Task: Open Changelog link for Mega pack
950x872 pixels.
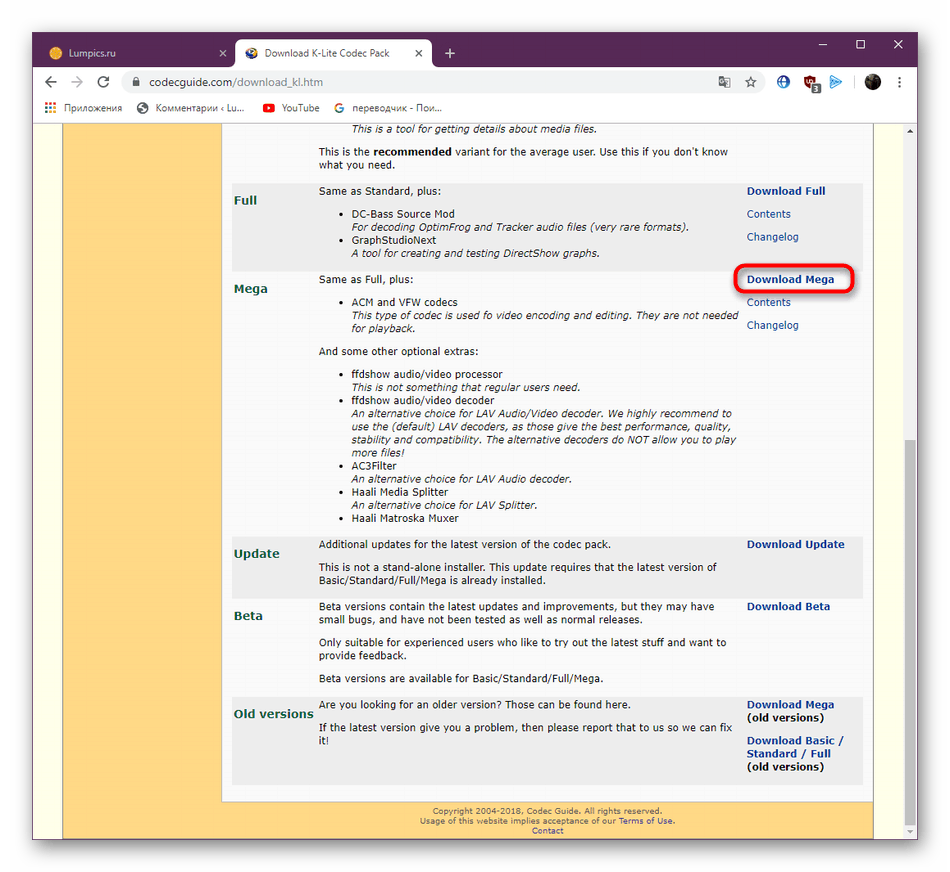Action: pyautogui.click(x=772, y=325)
